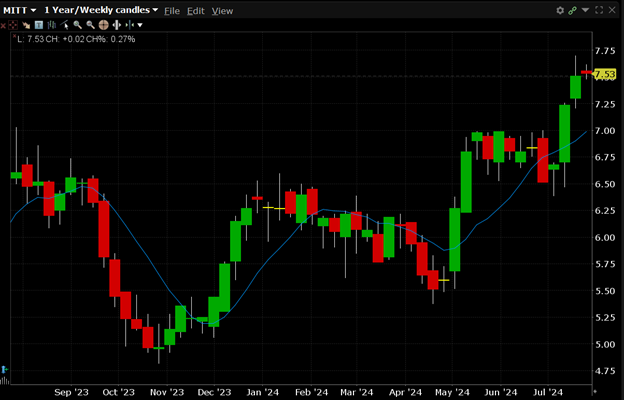Click the red X remove icon in toolbar

coord(3,25)
